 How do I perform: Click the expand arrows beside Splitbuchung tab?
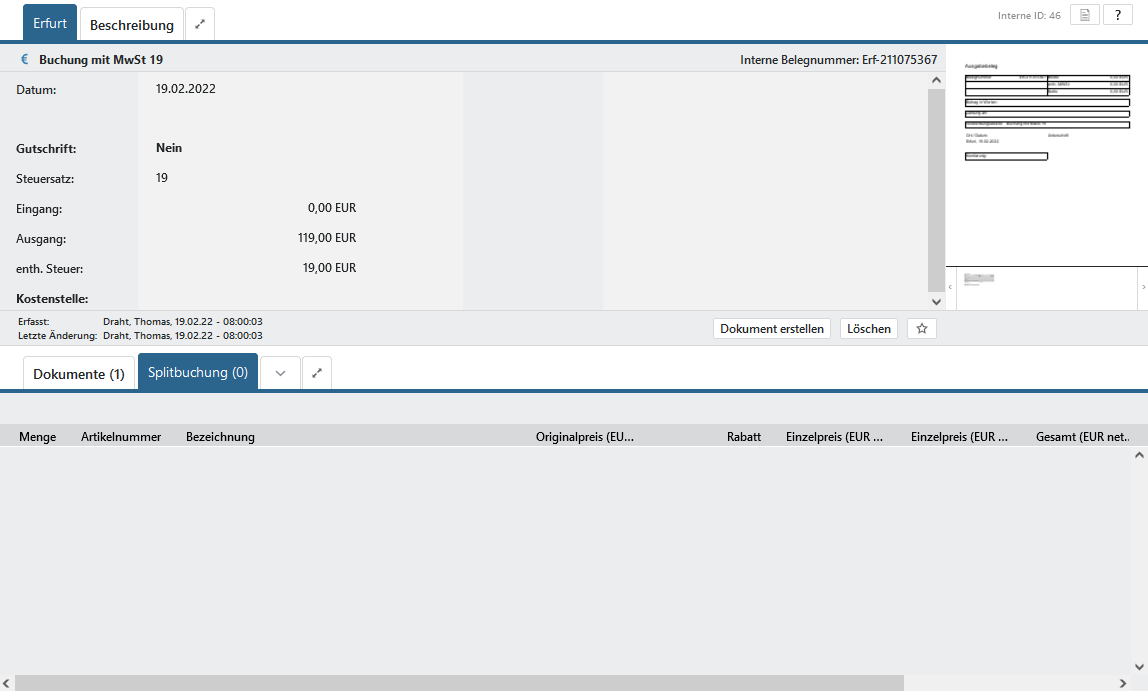317,373
